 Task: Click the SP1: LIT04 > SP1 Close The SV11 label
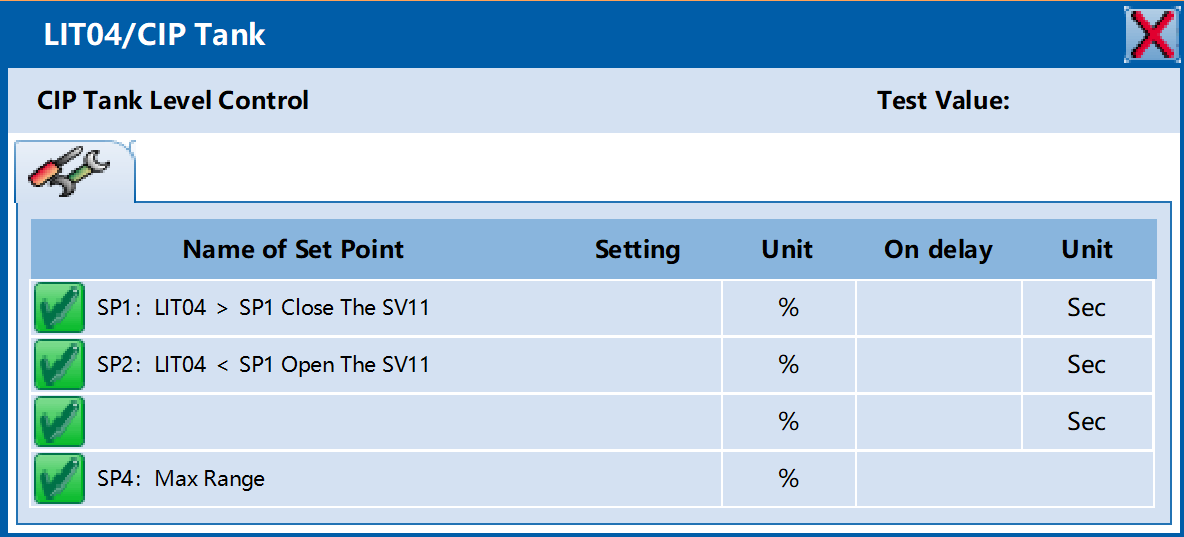(x=264, y=307)
